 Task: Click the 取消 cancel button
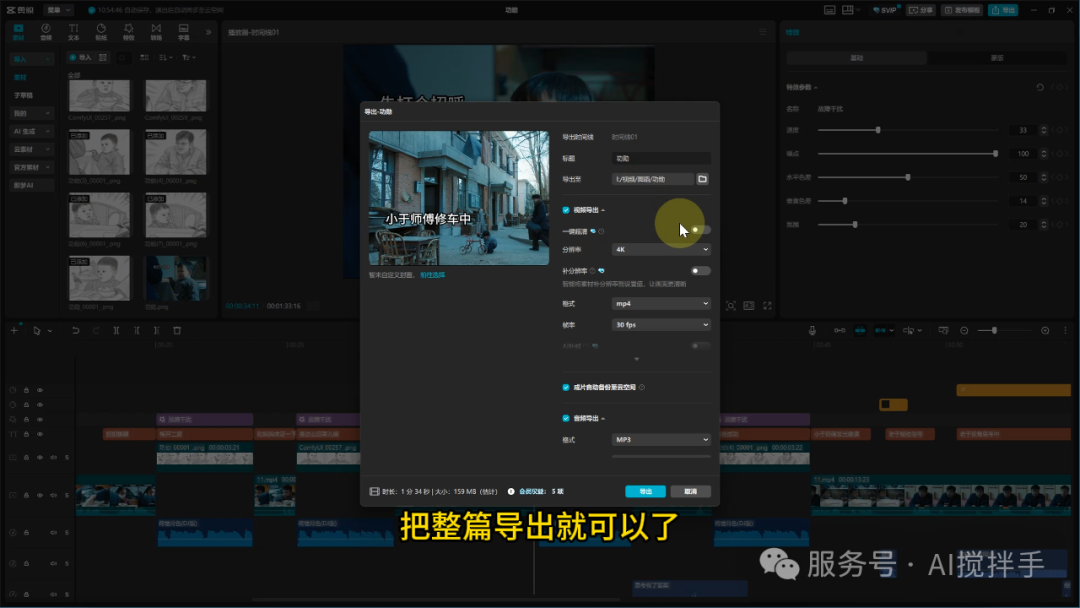691,492
